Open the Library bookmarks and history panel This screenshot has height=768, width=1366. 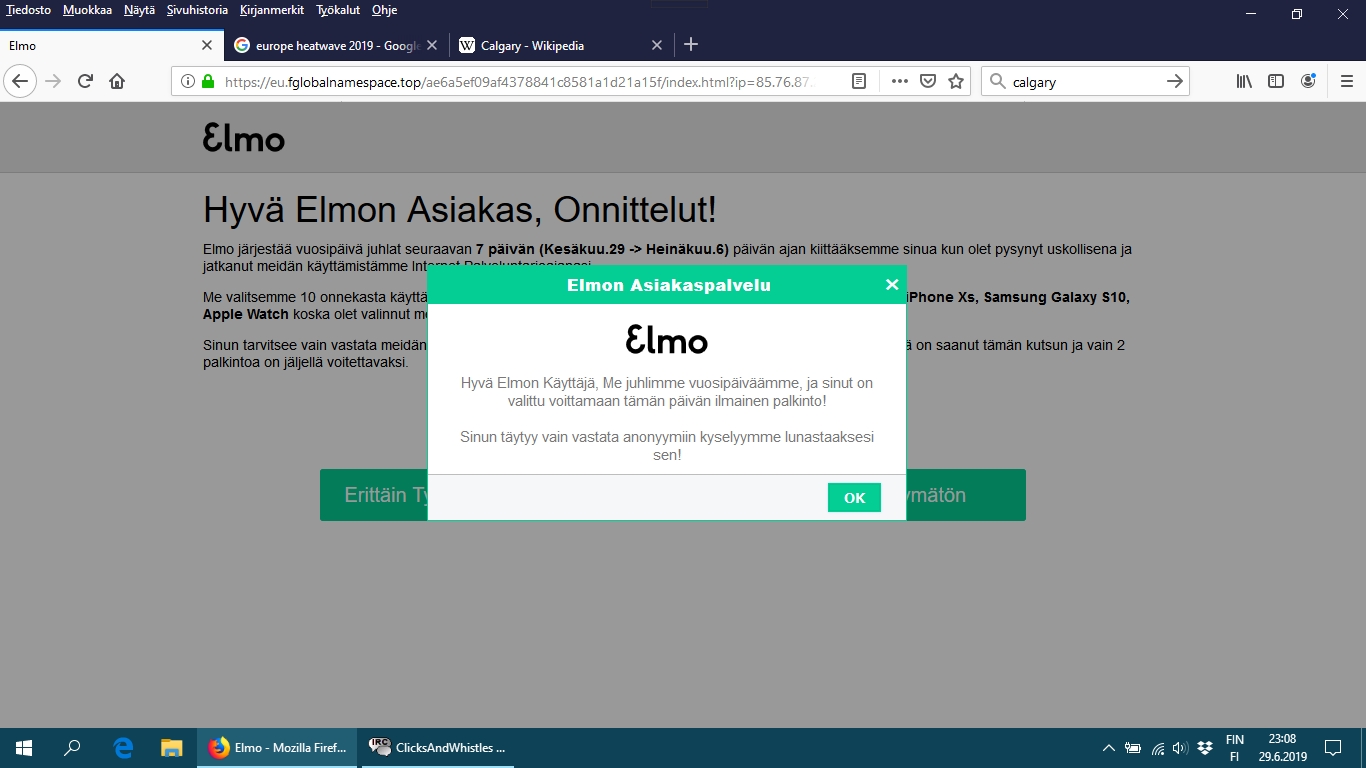click(1244, 82)
